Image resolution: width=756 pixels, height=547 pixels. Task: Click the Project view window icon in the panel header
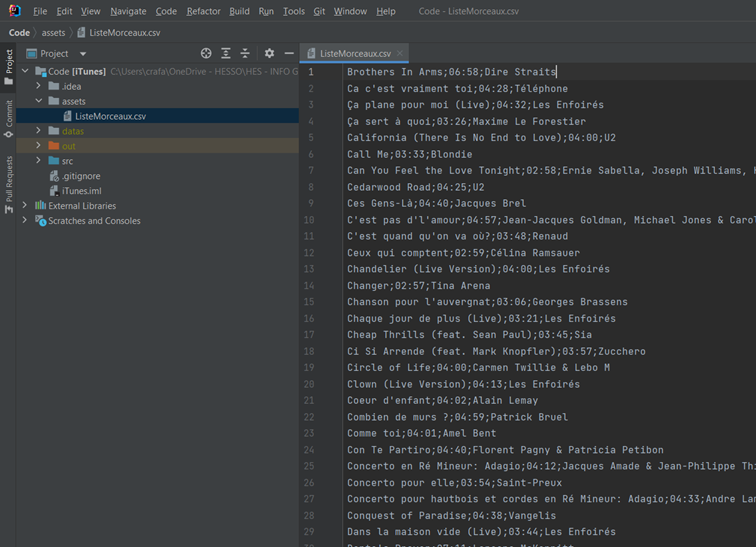(31, 53)
